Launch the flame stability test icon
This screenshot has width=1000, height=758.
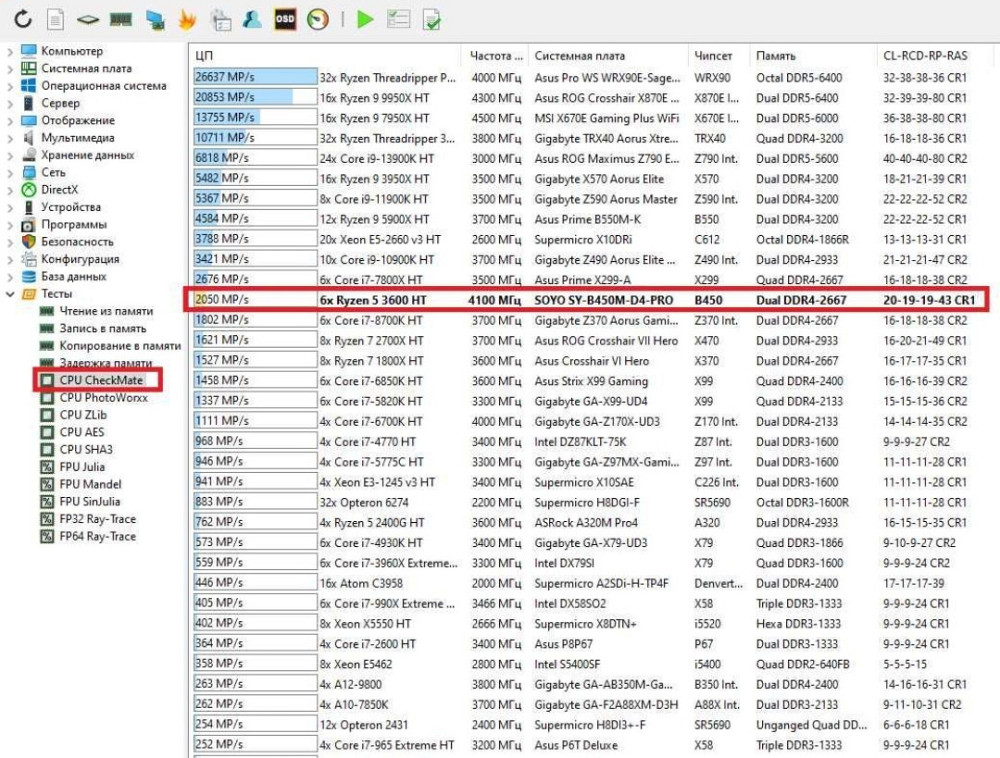pyautogui.click(x=187, y=19)
